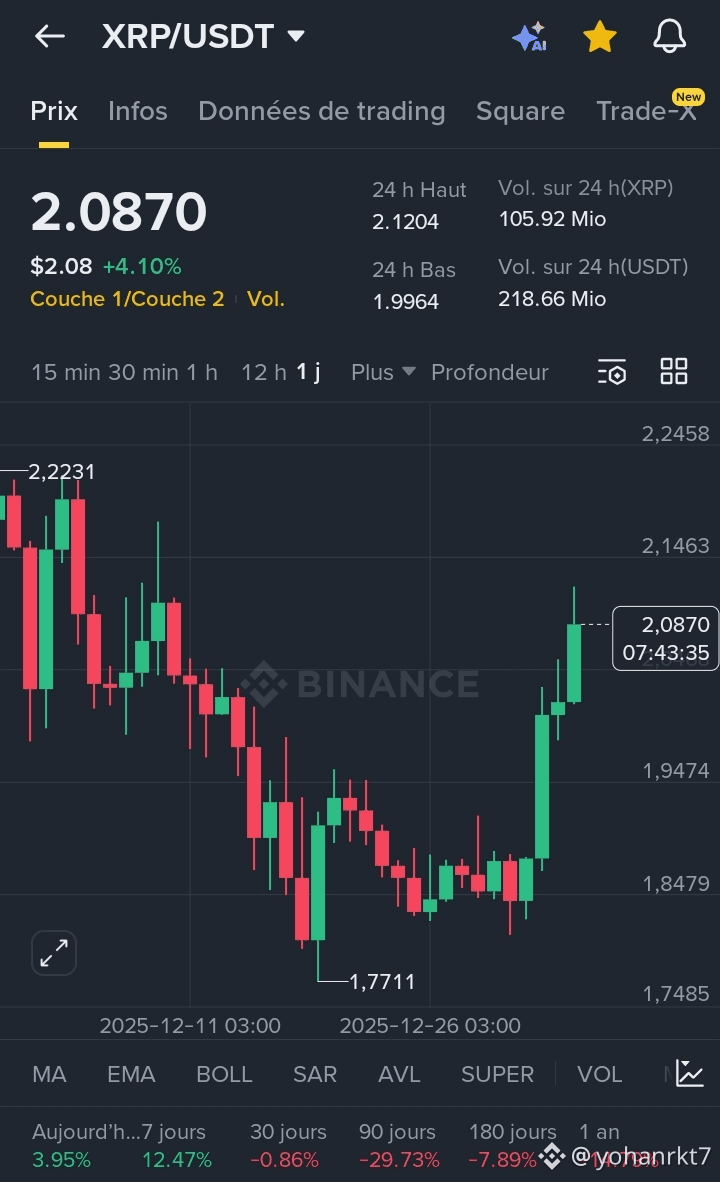Screen dimensions: 720x1182
Task: Switch to the Infos tab
Action: tap(137, 111)
